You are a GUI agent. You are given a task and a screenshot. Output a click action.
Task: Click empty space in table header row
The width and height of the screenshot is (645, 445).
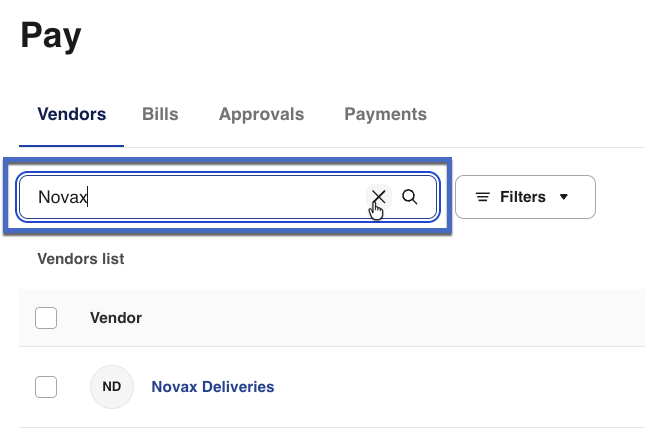coord(400,318)
